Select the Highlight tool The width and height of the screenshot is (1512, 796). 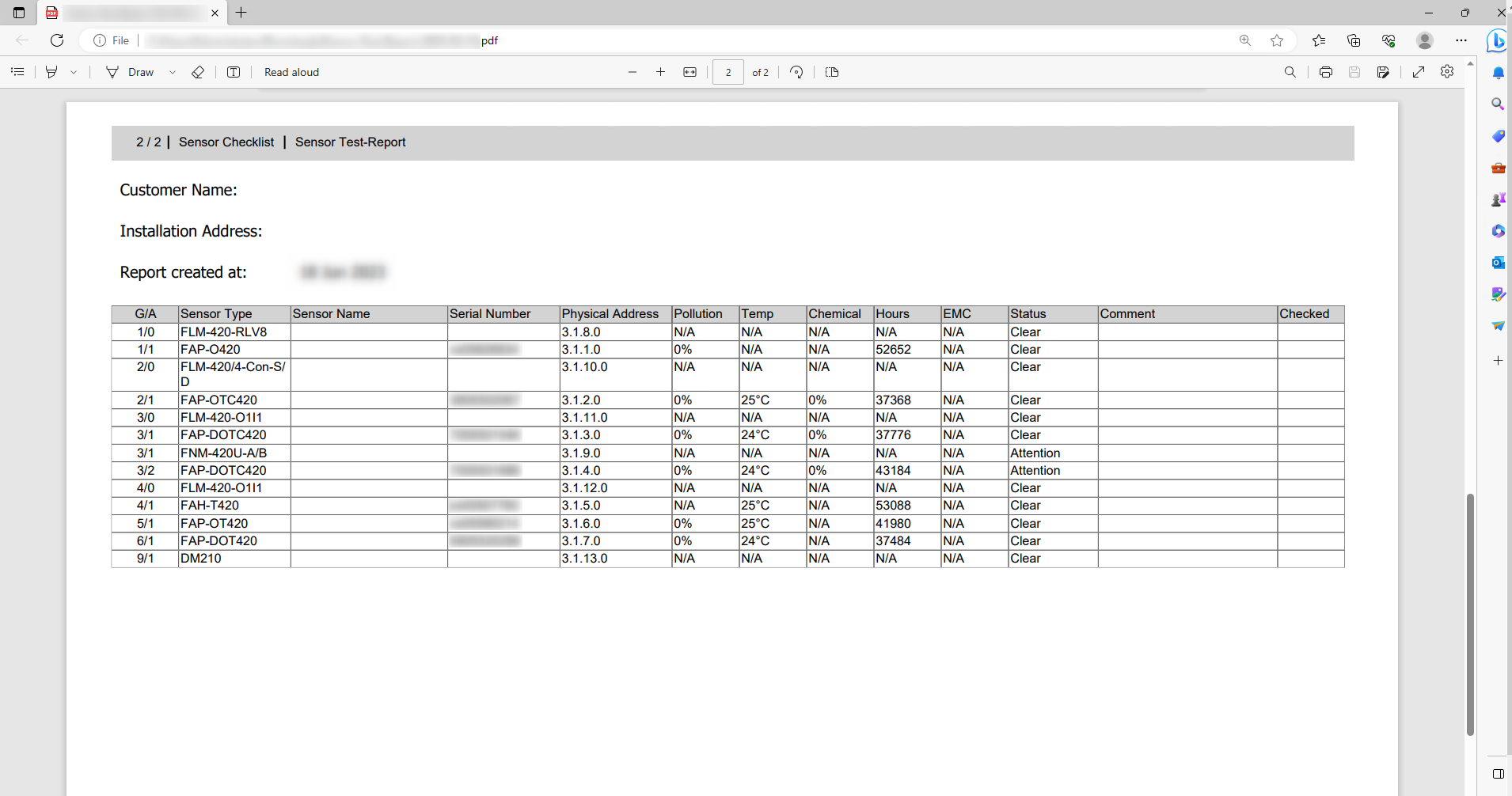coord(51,72)
